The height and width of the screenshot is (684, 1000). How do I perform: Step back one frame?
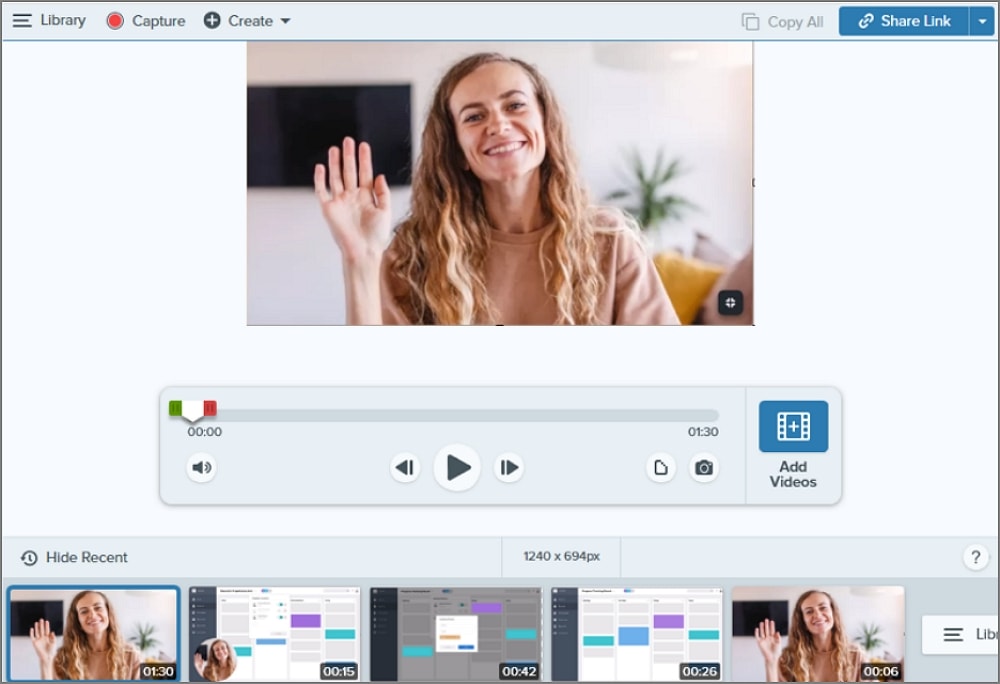pos(405,468)
